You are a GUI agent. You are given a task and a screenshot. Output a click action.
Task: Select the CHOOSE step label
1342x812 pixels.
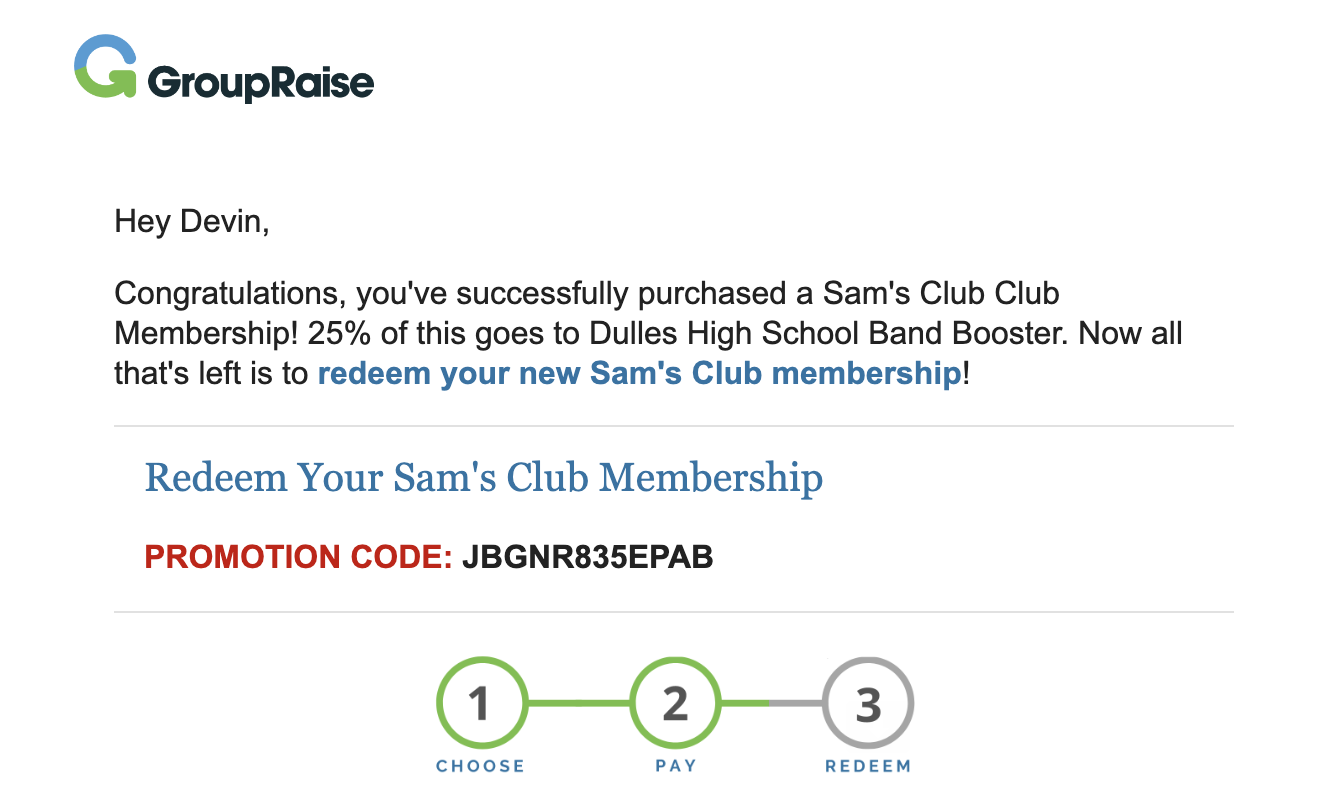(480, 766)
